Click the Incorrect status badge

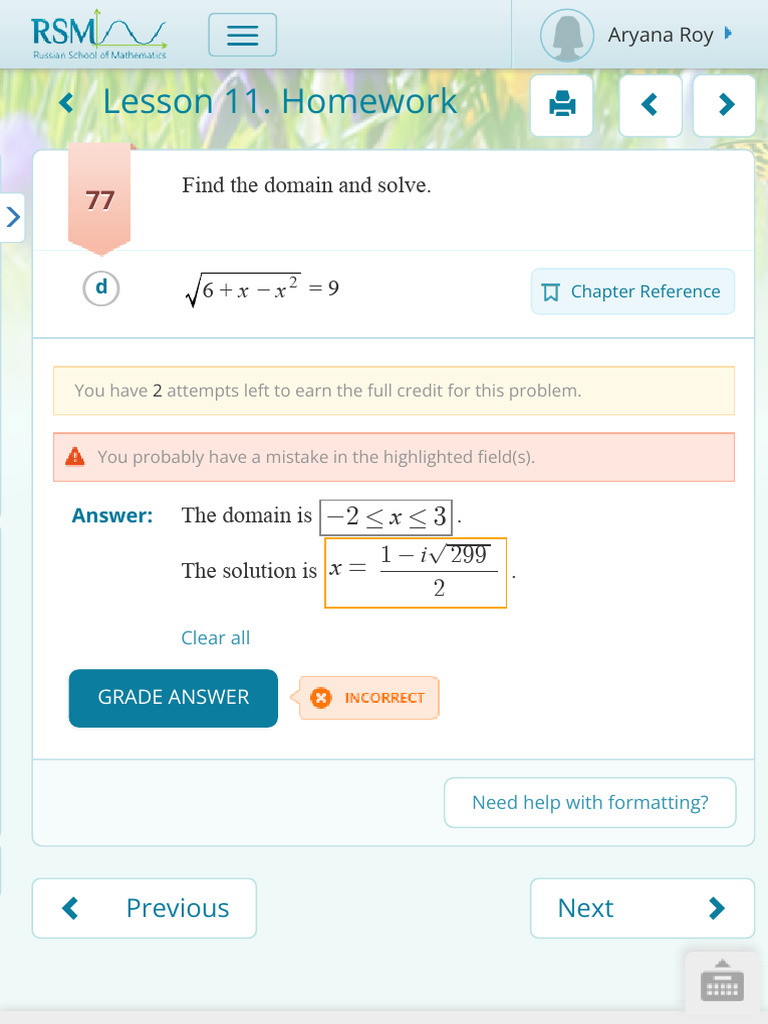(369, 698)
